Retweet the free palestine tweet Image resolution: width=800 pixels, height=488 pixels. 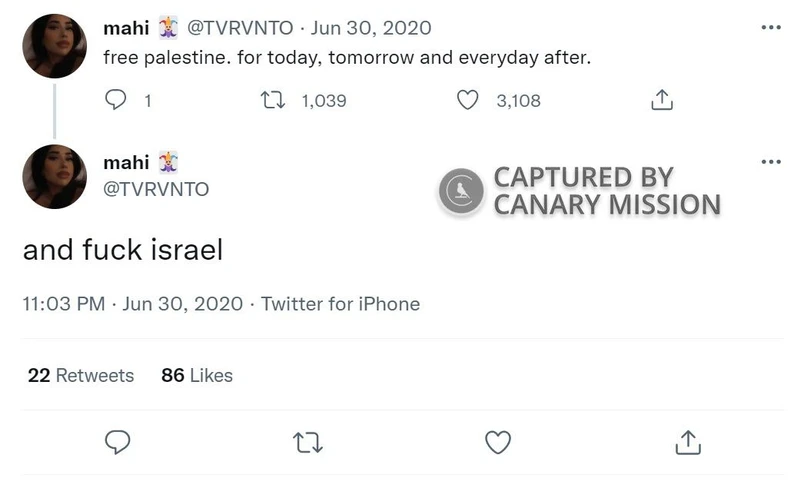[x=271, y=100]
